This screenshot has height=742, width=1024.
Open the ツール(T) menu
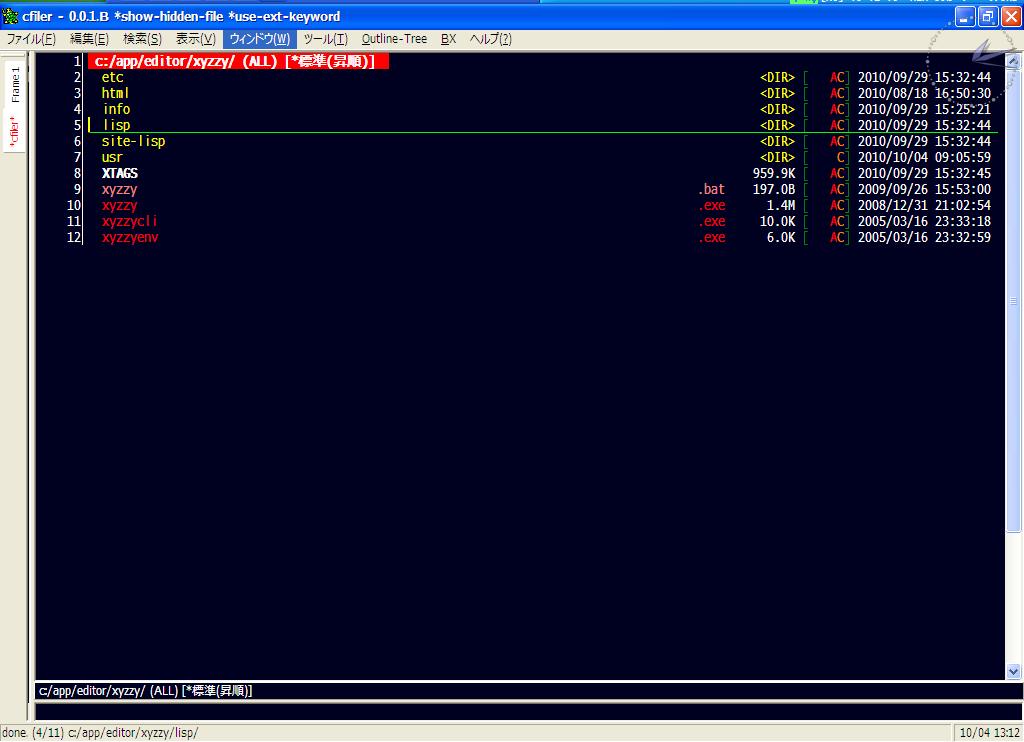[326, 39]
